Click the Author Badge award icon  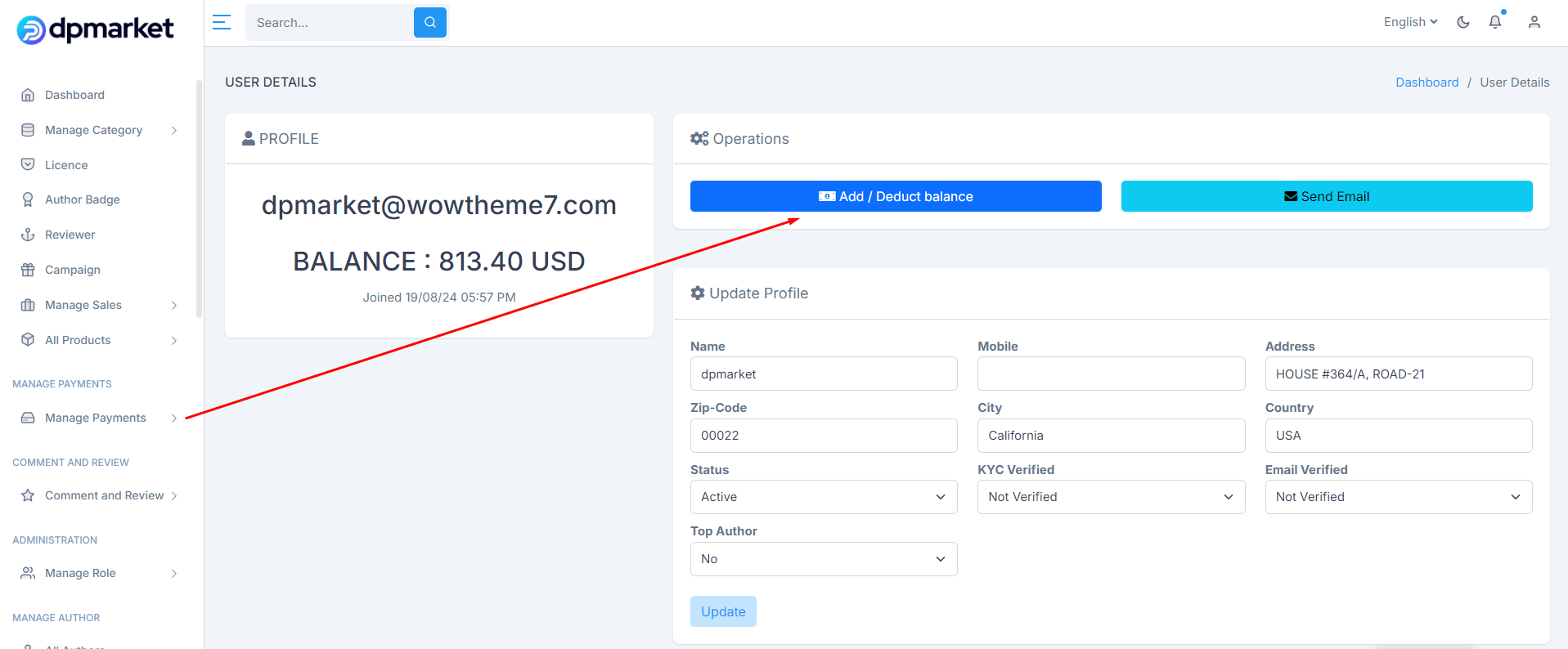[x=28, y=199]
